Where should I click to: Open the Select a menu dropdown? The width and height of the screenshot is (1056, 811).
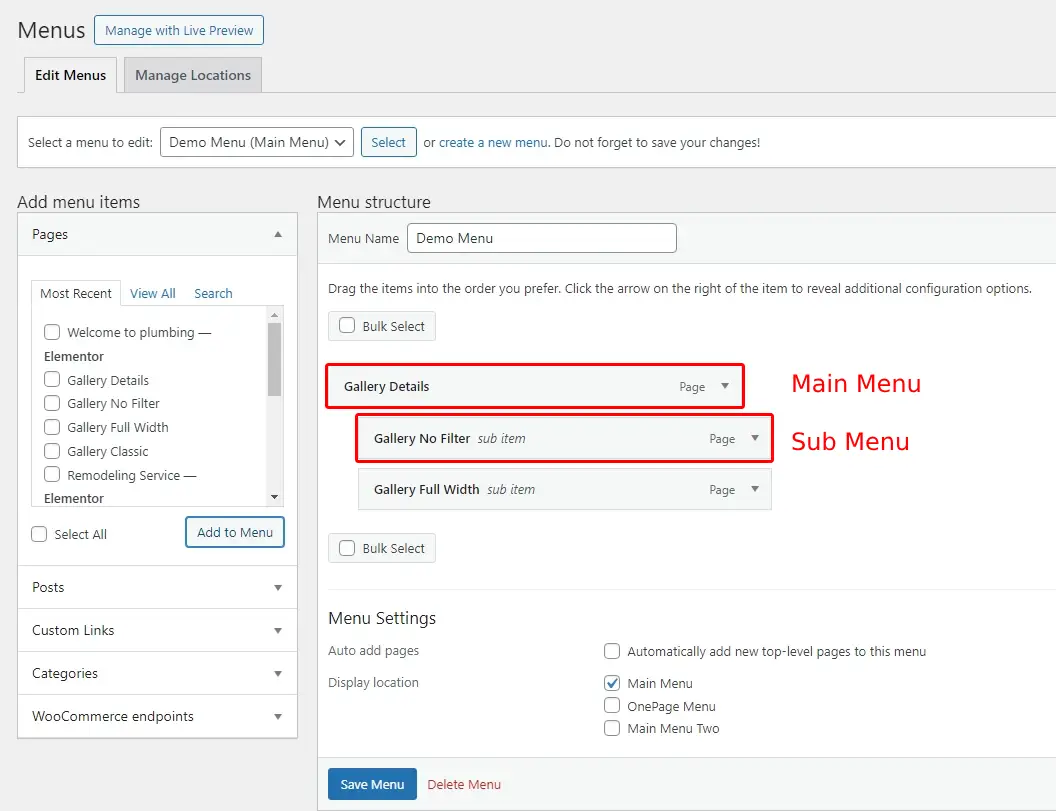pyautogui.click(x=257, y=142)
